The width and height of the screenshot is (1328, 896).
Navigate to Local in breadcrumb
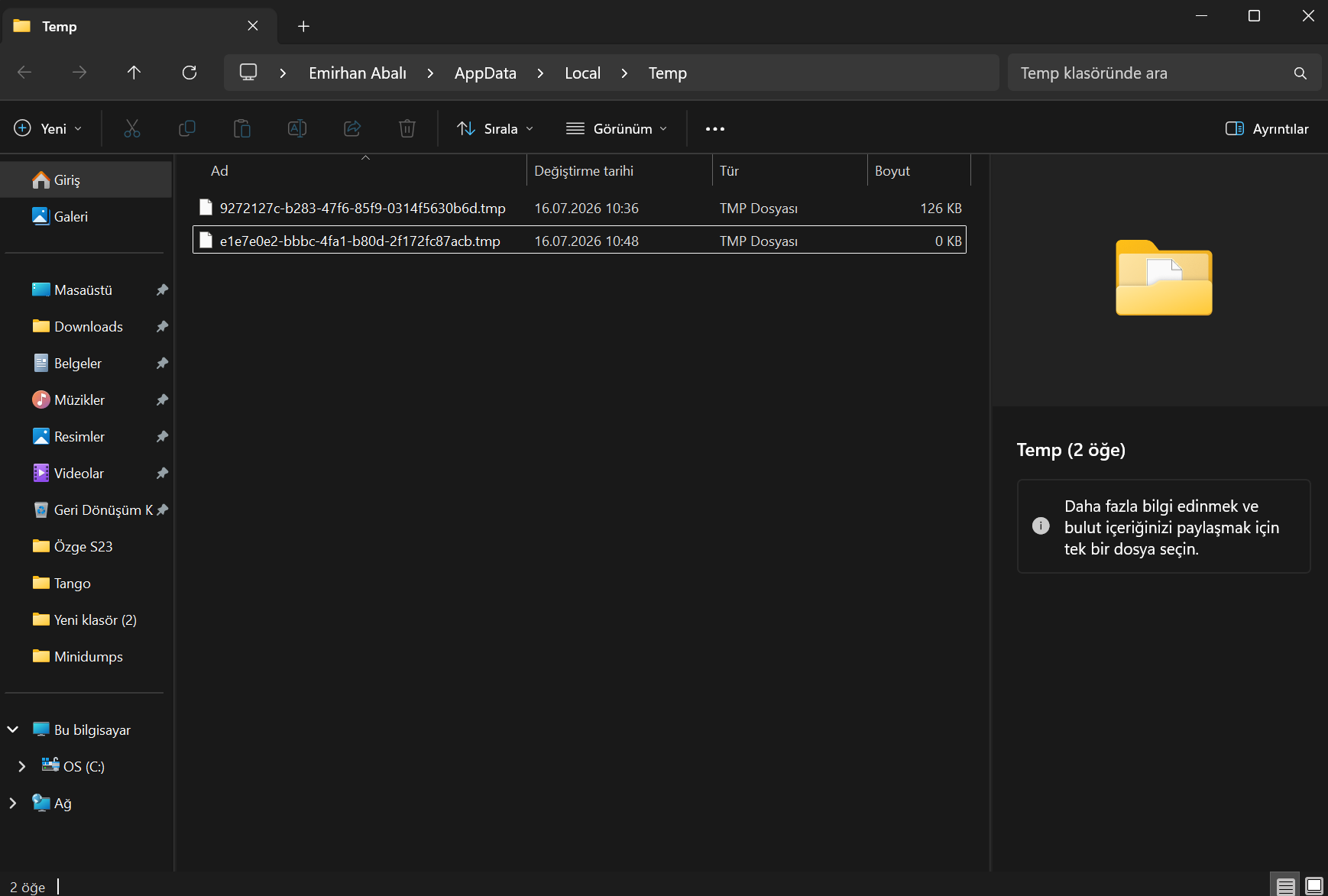click(582, 73)
